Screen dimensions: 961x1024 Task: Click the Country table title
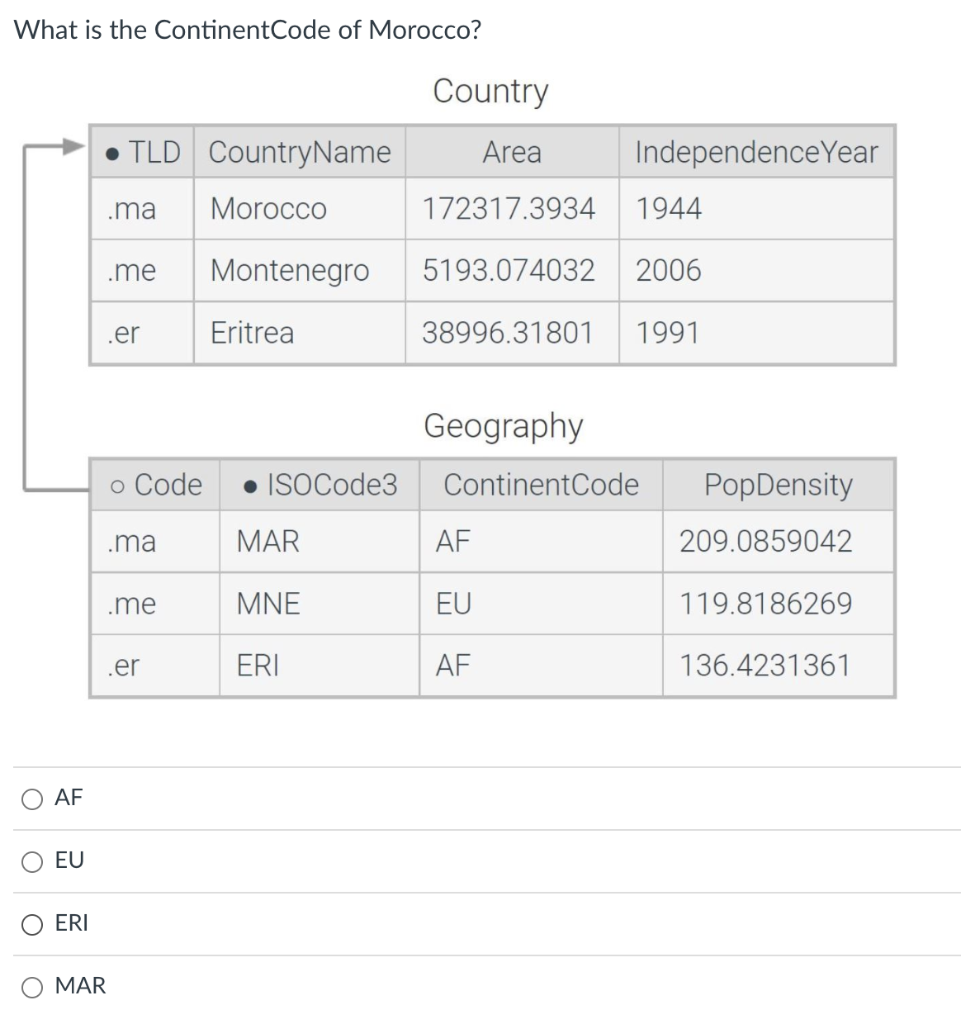tap(491, 91)
